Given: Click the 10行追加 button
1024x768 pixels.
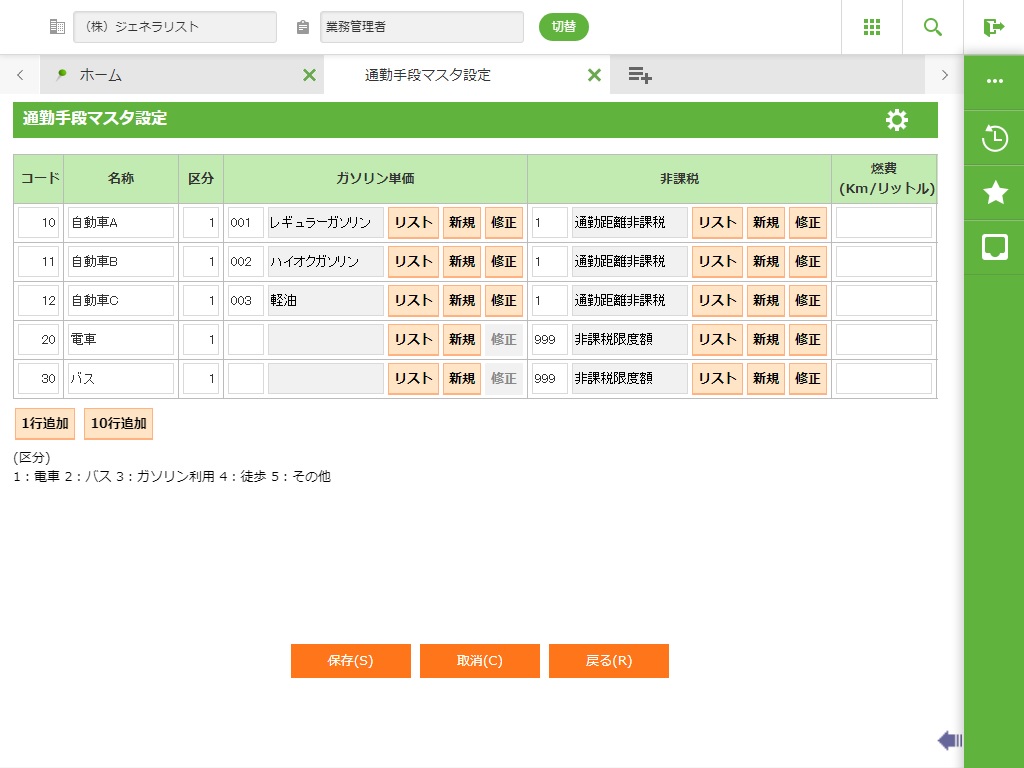Looking at the screenshot, I should tap(118, 423).
